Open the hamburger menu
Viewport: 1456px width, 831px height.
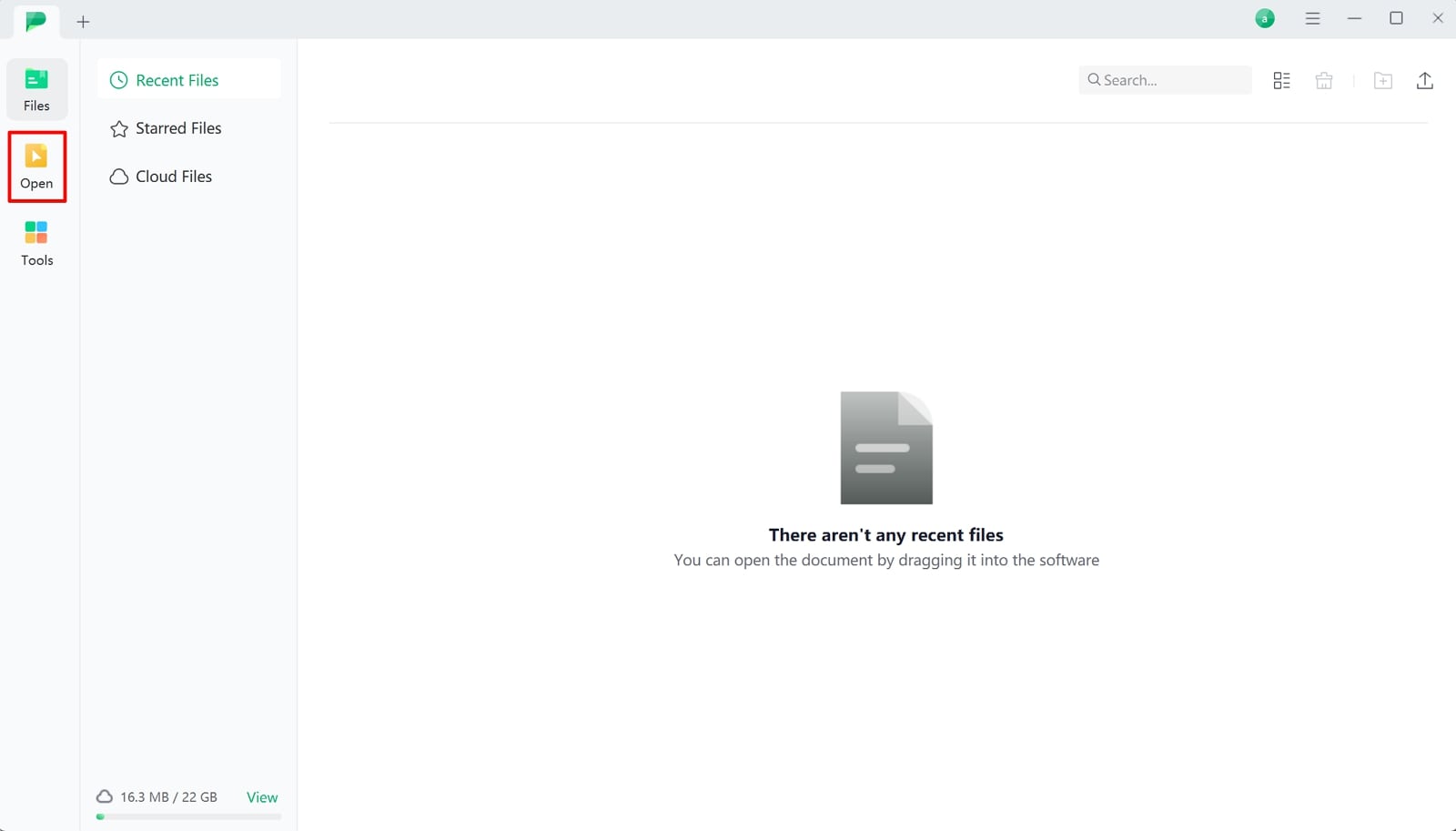(x=1312, y=18)
